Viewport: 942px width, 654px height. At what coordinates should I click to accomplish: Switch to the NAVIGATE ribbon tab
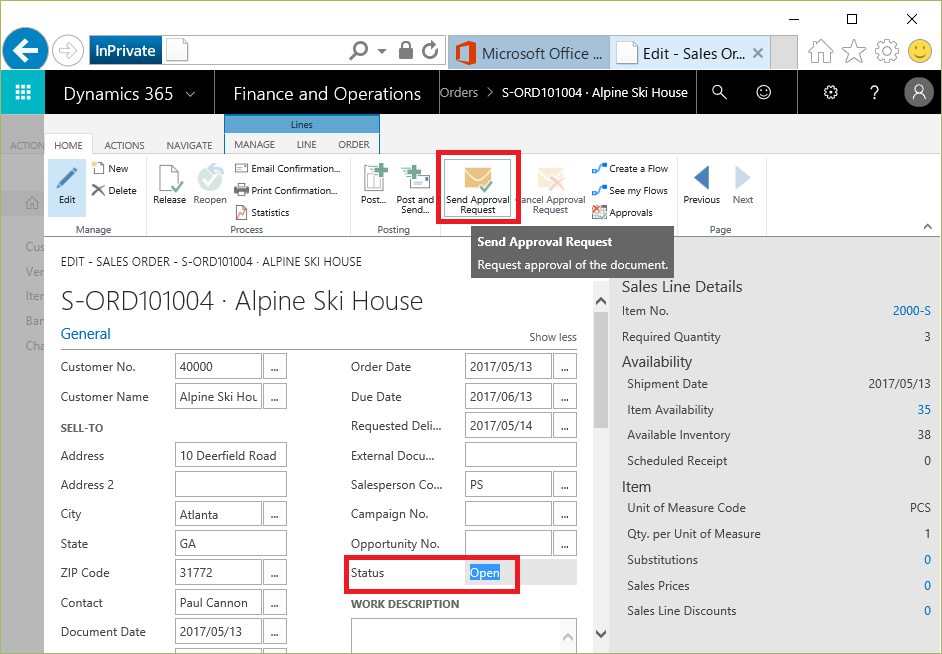coord(189,145)
